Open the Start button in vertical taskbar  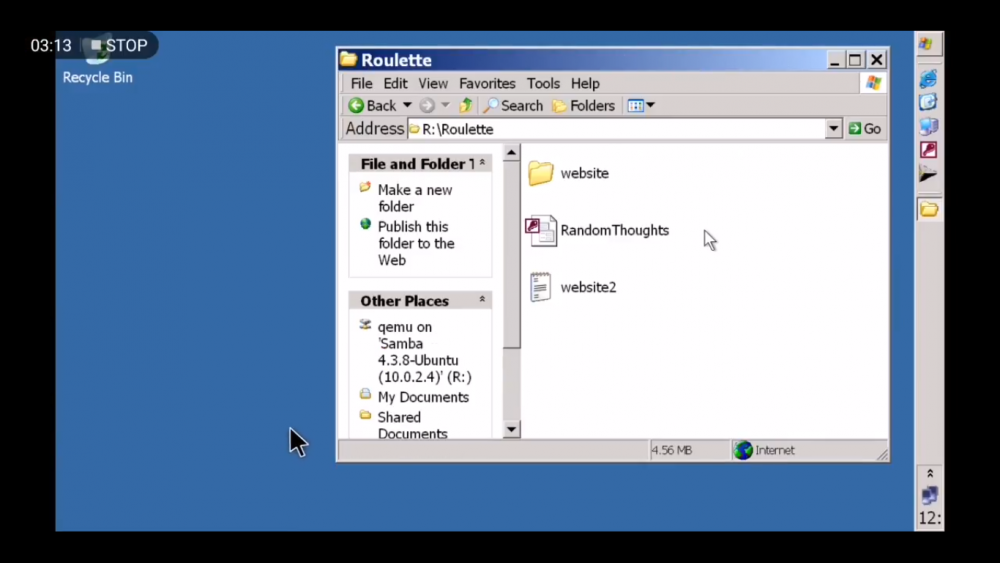(x=928, y=44)
